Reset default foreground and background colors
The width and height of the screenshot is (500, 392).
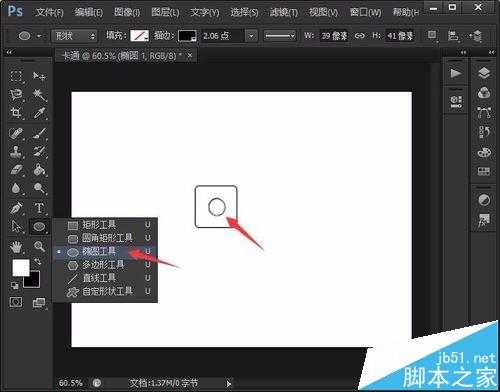pos(15,285)
